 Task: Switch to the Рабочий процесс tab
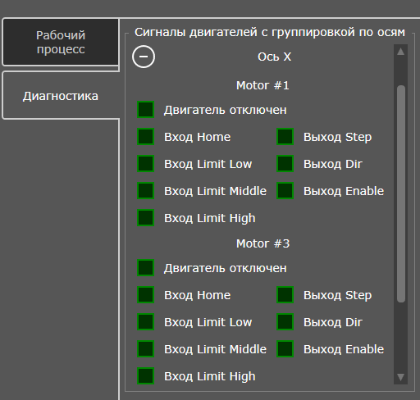click(x=61, y=42)
